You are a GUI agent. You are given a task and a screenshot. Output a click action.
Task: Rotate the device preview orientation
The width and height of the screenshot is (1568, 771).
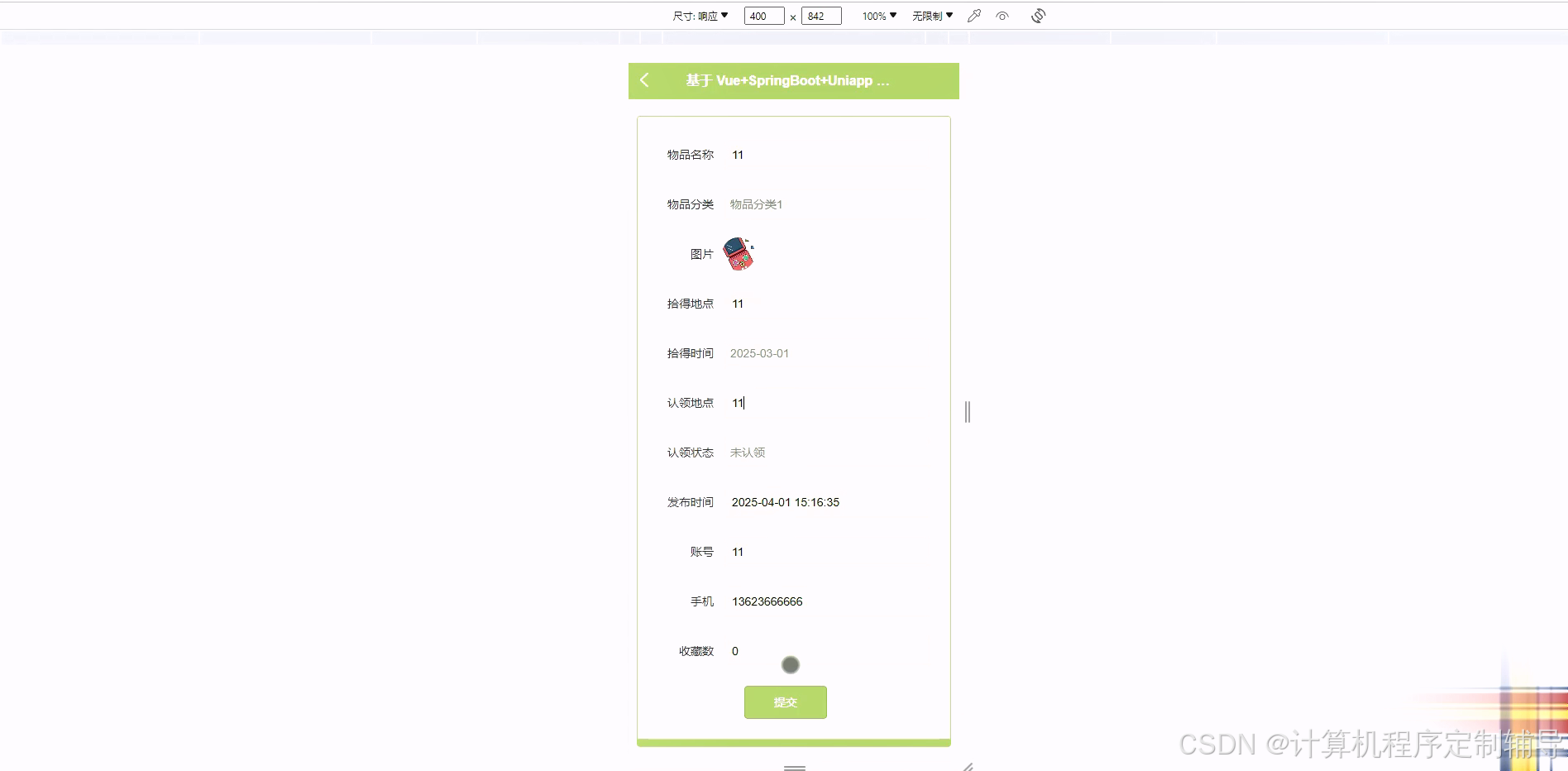[x=1038, y=15]
